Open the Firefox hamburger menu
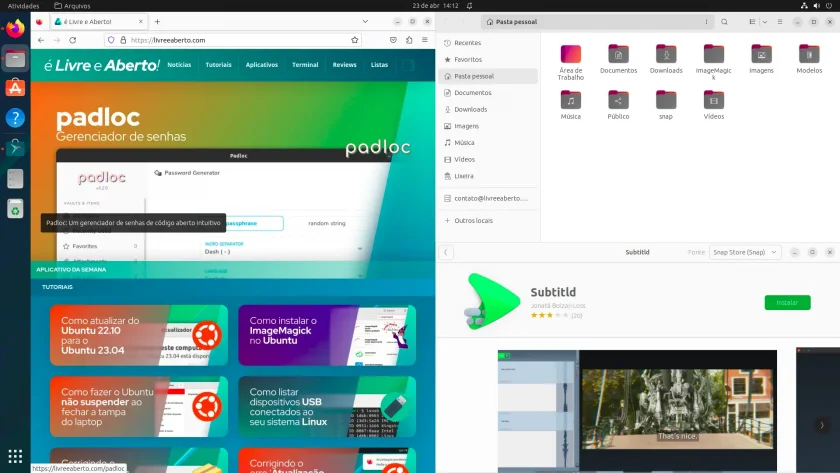This screenshot has height=473, width=840. (x=425, y=40)
